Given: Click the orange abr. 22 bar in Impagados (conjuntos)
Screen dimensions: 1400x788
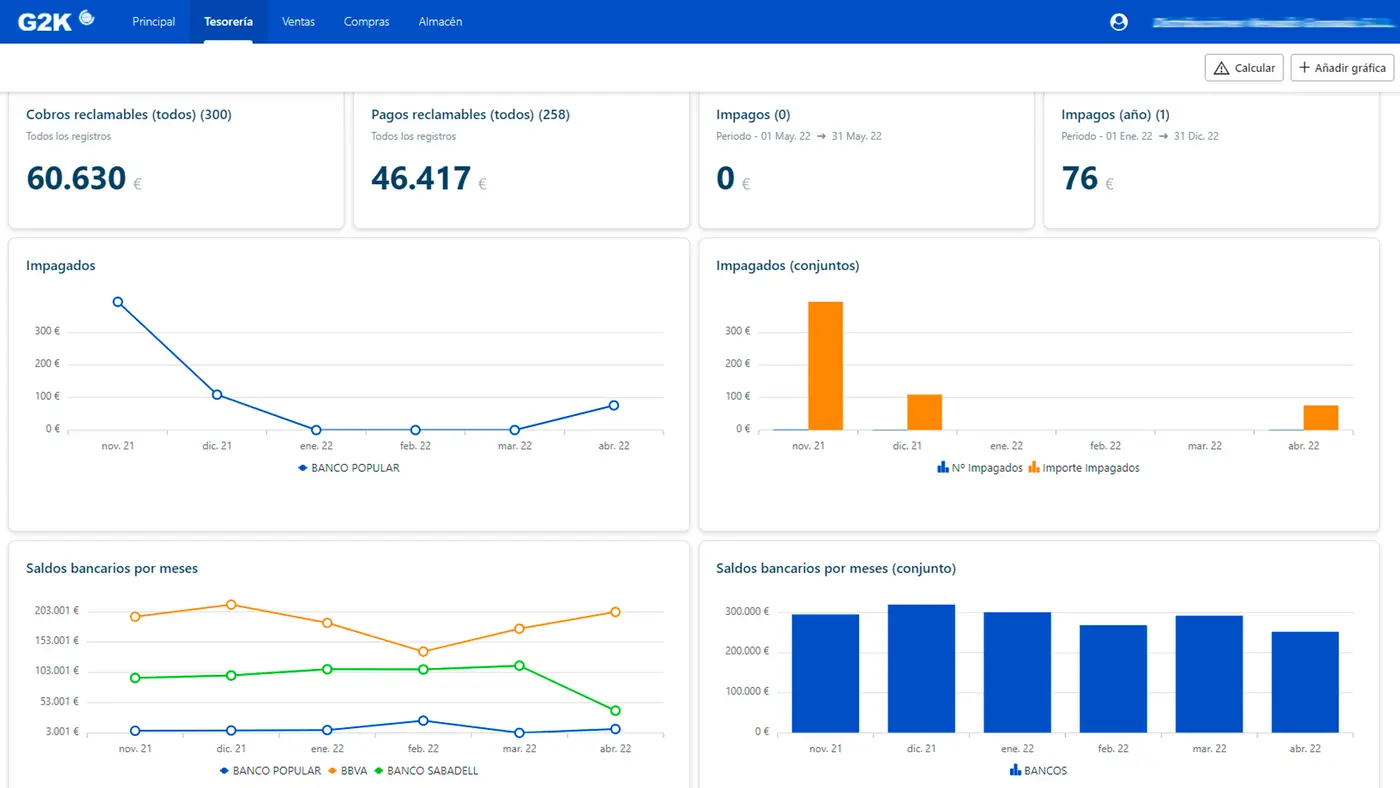Looking at the screenshot, I should [1321, 418].
